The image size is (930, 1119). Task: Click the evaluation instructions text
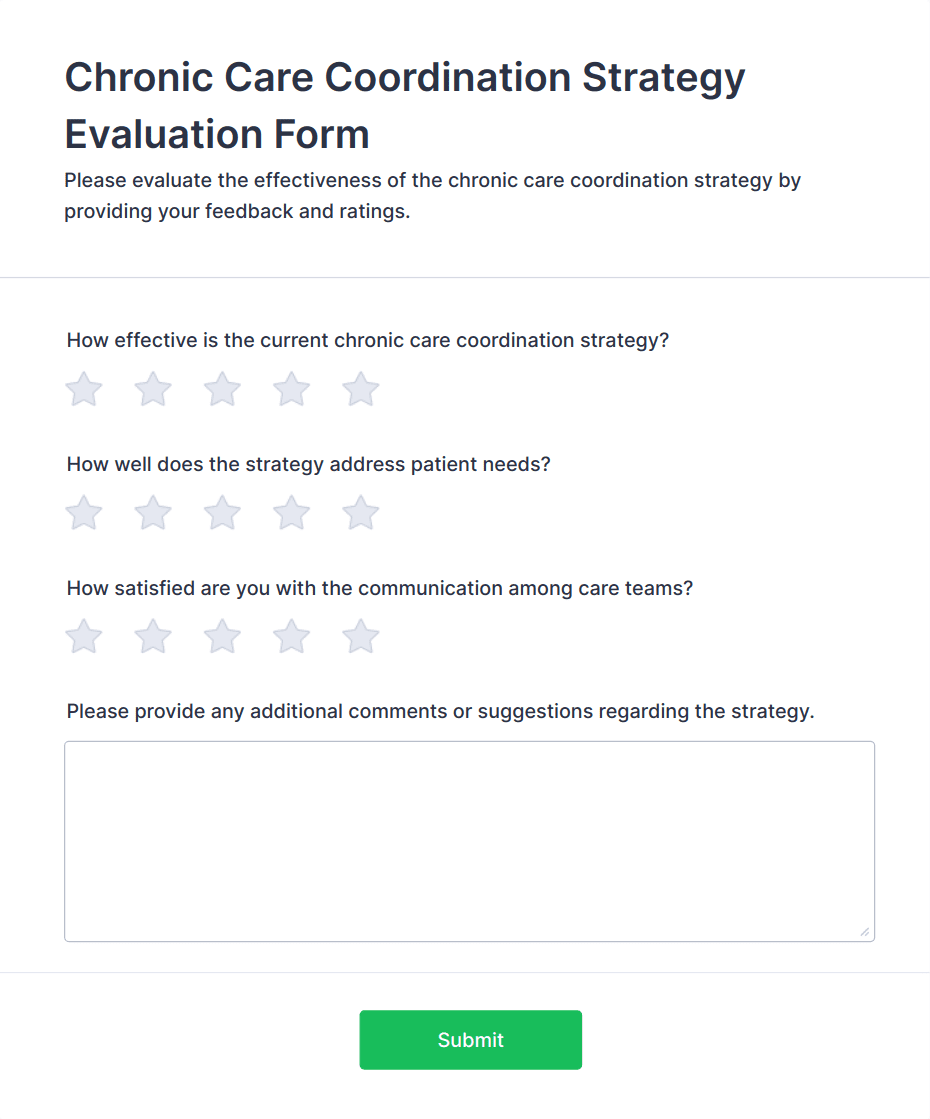(432, 195)
